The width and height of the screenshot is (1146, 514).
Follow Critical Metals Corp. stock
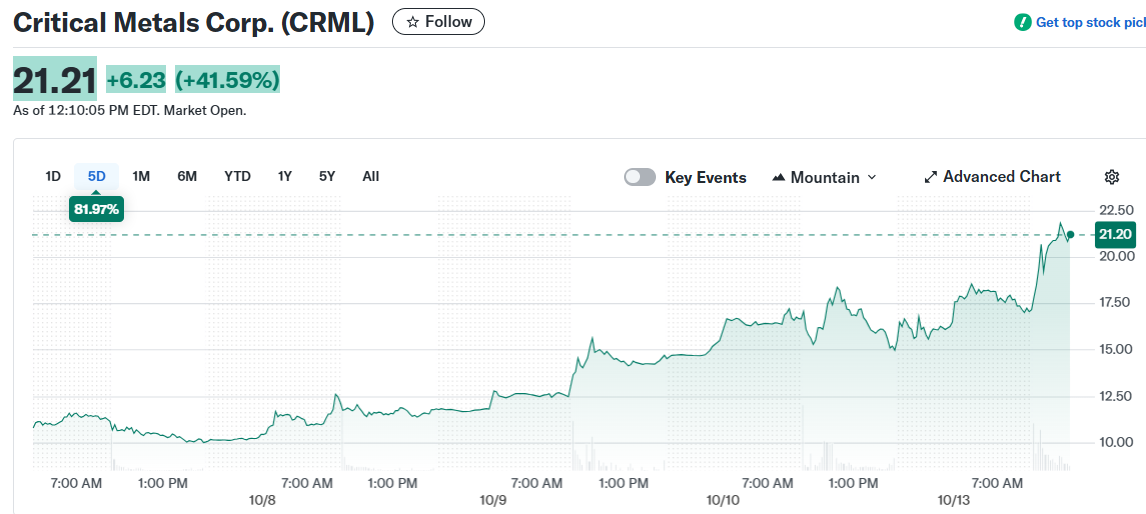pos(438,22)
